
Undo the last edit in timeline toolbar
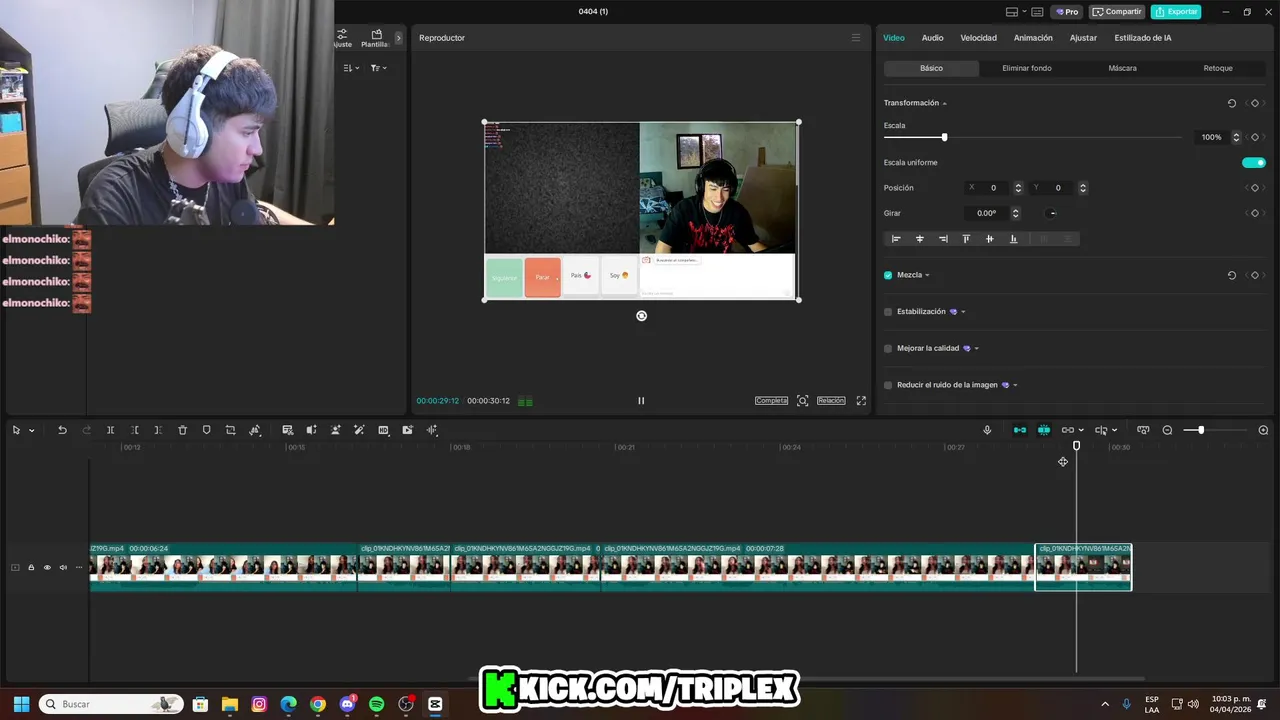[62, 430]
